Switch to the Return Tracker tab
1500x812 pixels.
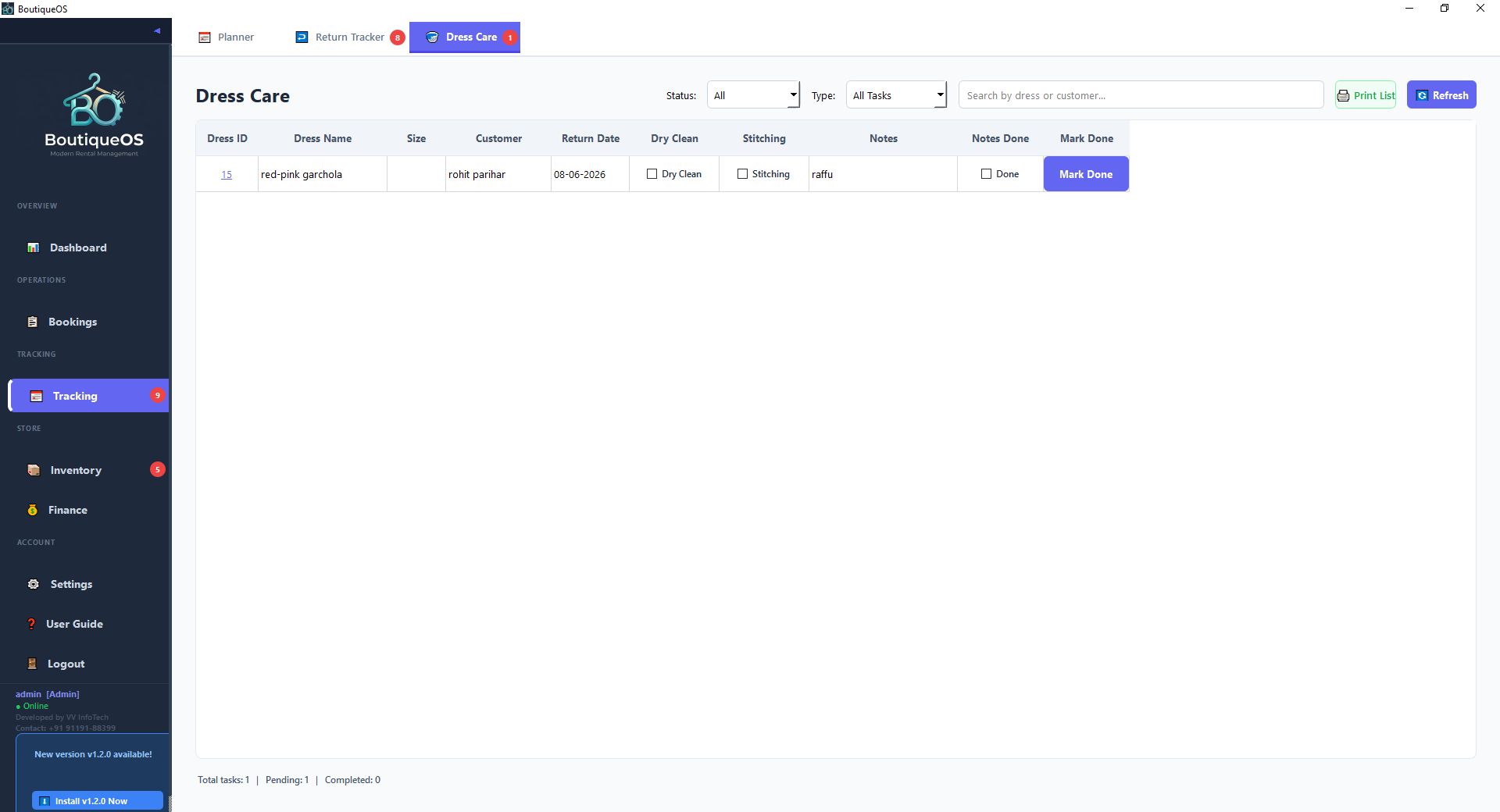(x=349, y=37)
